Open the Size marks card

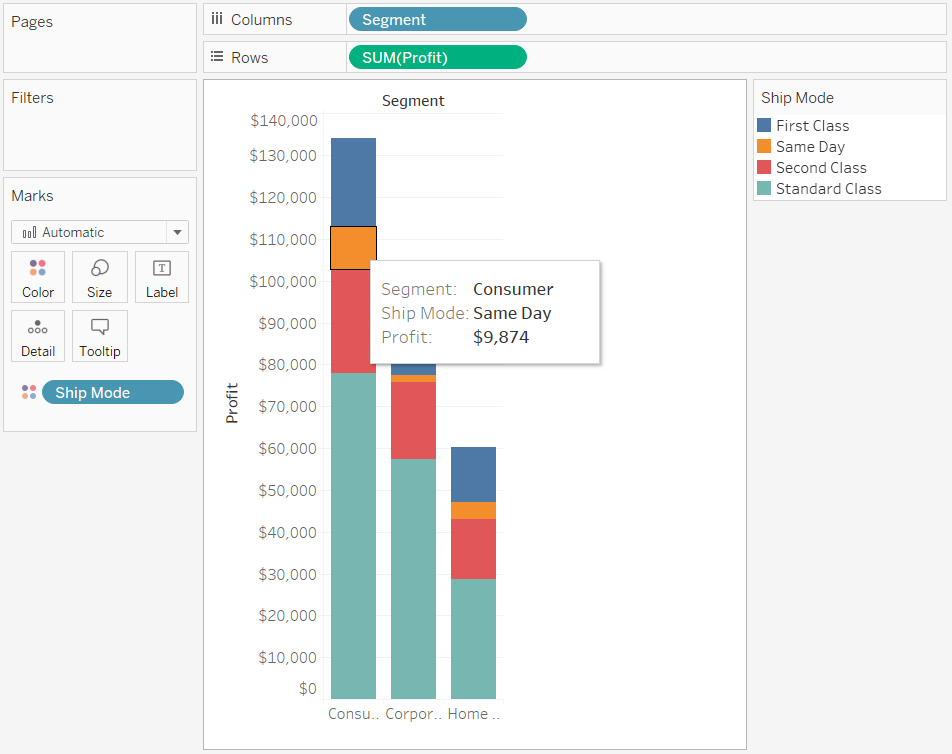click(x=99, y=277)
